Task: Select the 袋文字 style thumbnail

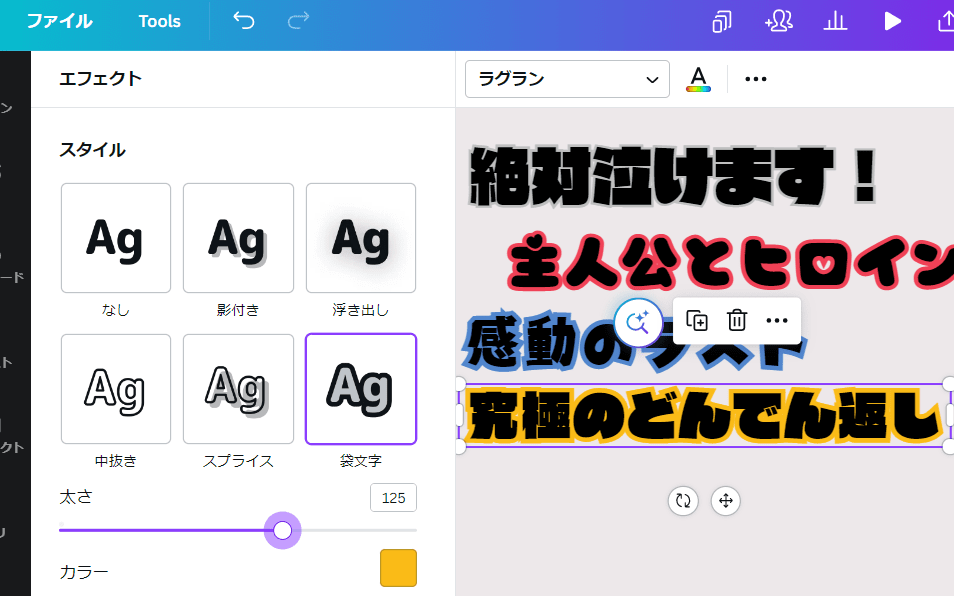Action: click(x=361, y=389)
